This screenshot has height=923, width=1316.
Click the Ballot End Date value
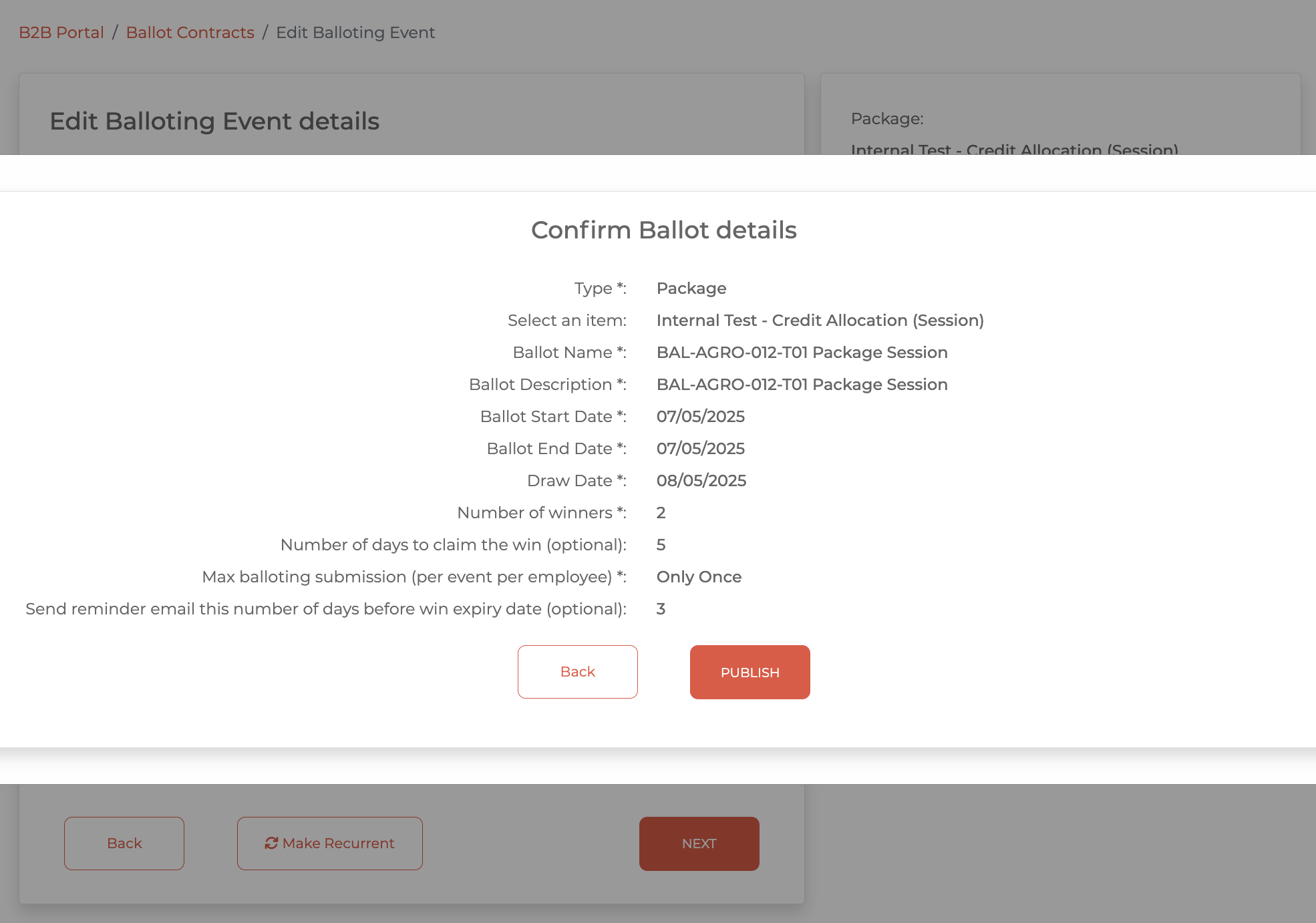click(700, 449)
